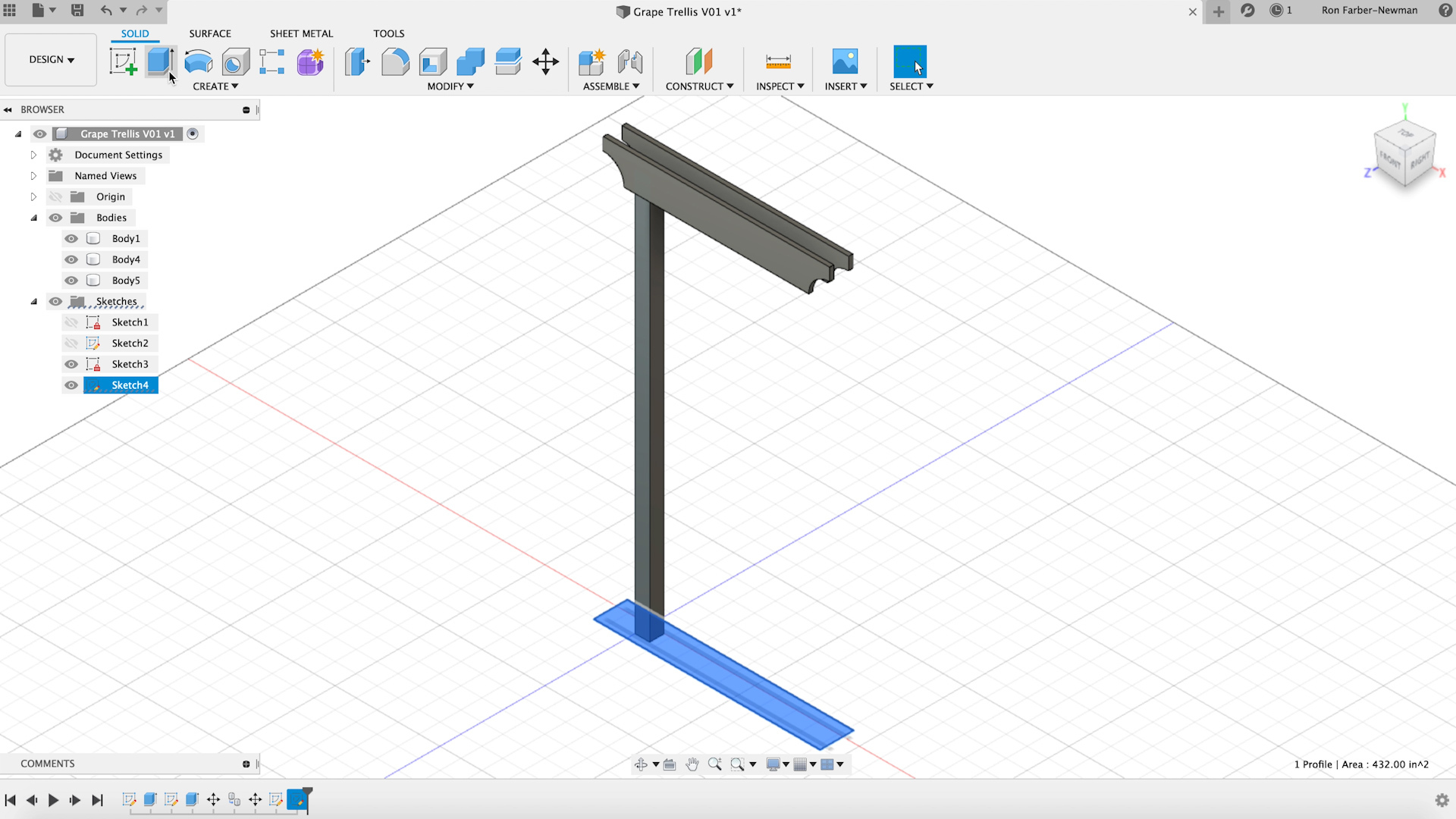The image size is (1456, 819).
Task: Expand the Sketches folder in browser
Action: tap(33, 301)
